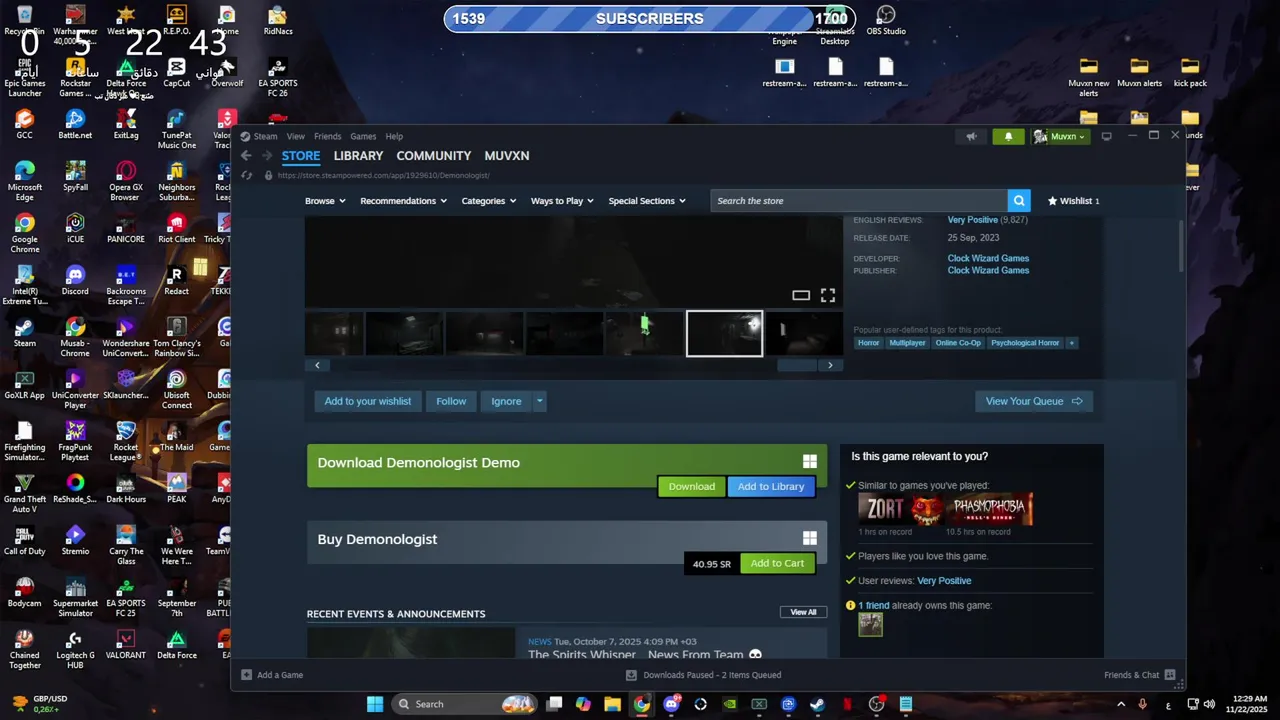Download the Demonologist demo

click(x=691, y=486)
